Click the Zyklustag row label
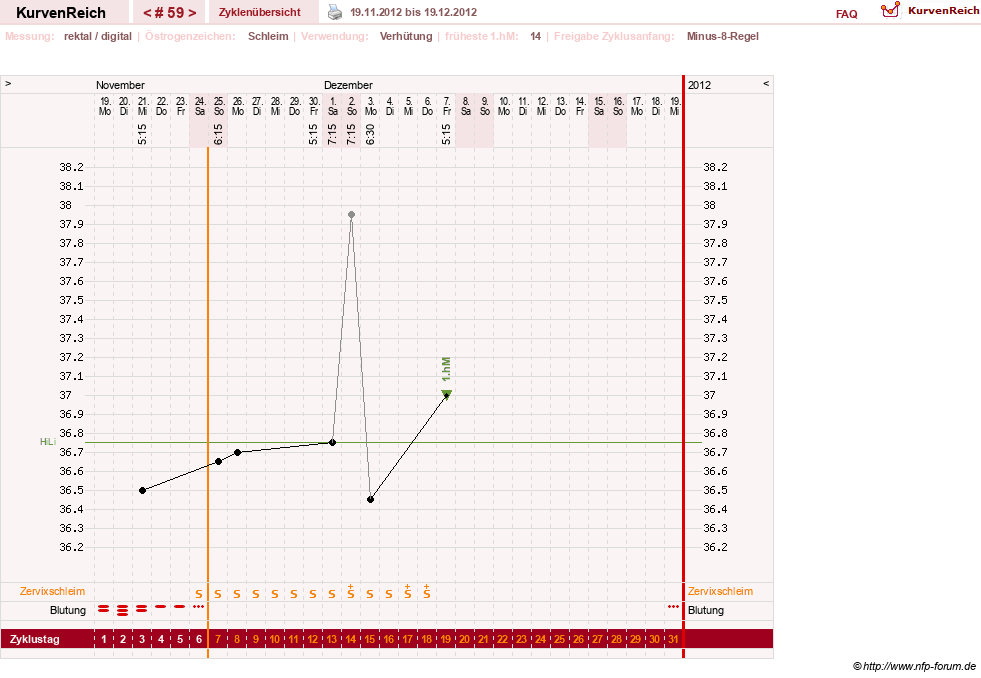Viewport: 981px width, 678px height. click(34, 639)
